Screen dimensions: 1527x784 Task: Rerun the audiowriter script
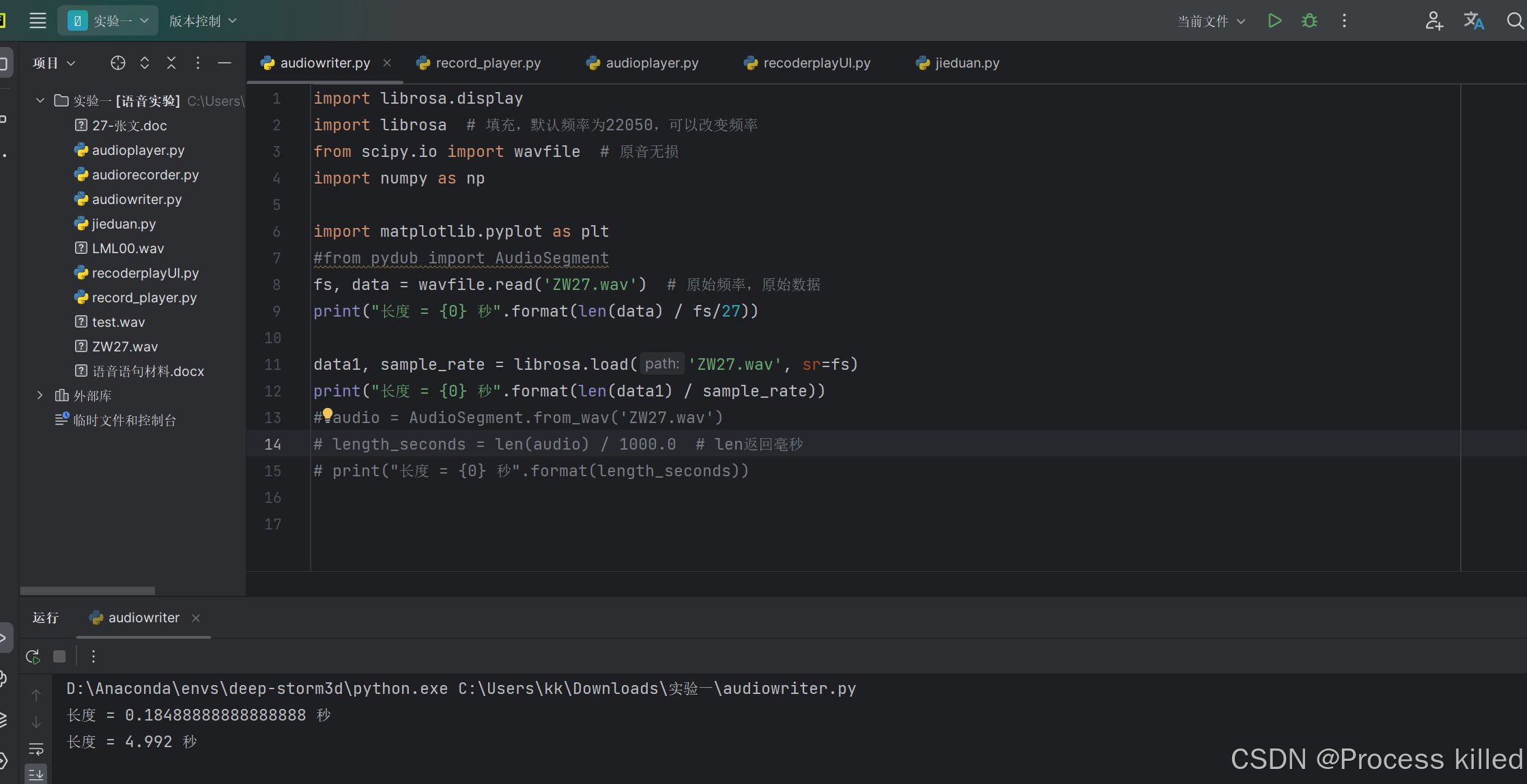pyautogui.click(x=32, y=656)
